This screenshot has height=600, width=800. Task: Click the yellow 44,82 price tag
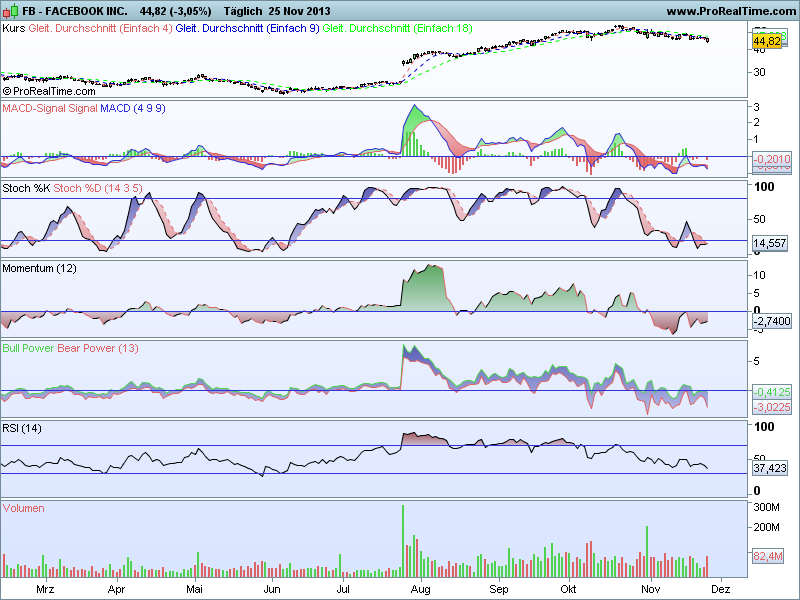coord(767,41)
